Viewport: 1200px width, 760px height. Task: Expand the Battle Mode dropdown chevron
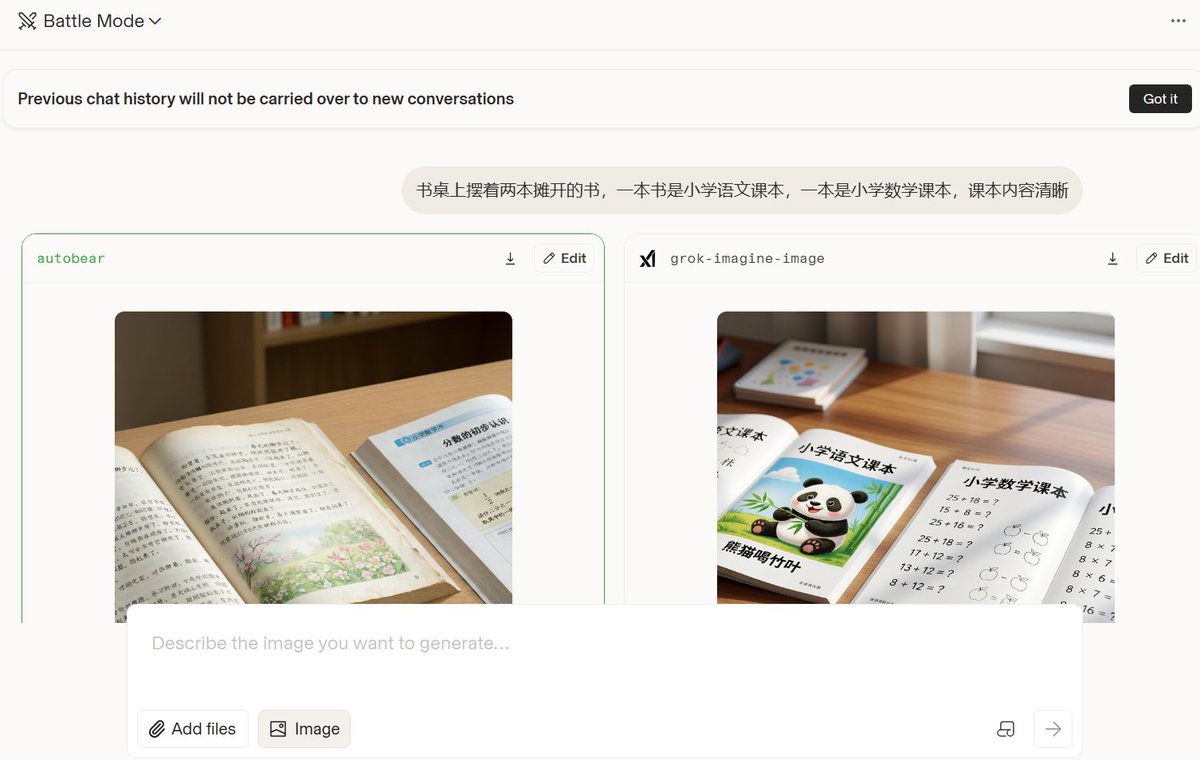155,21
